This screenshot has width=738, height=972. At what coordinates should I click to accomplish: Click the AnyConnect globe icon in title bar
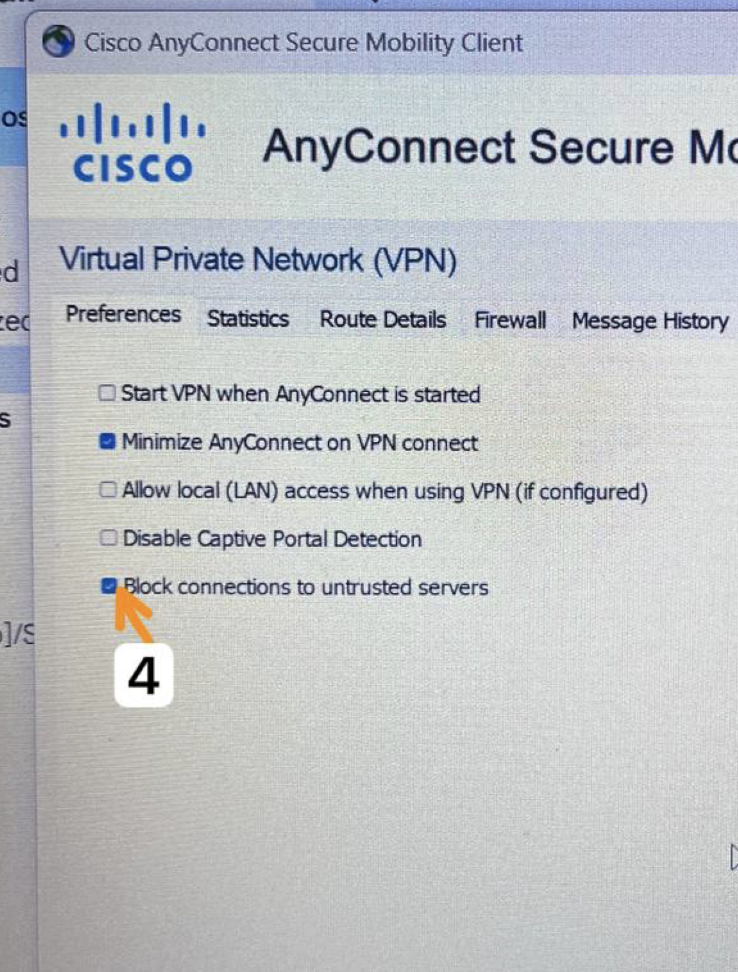point(59,42)
